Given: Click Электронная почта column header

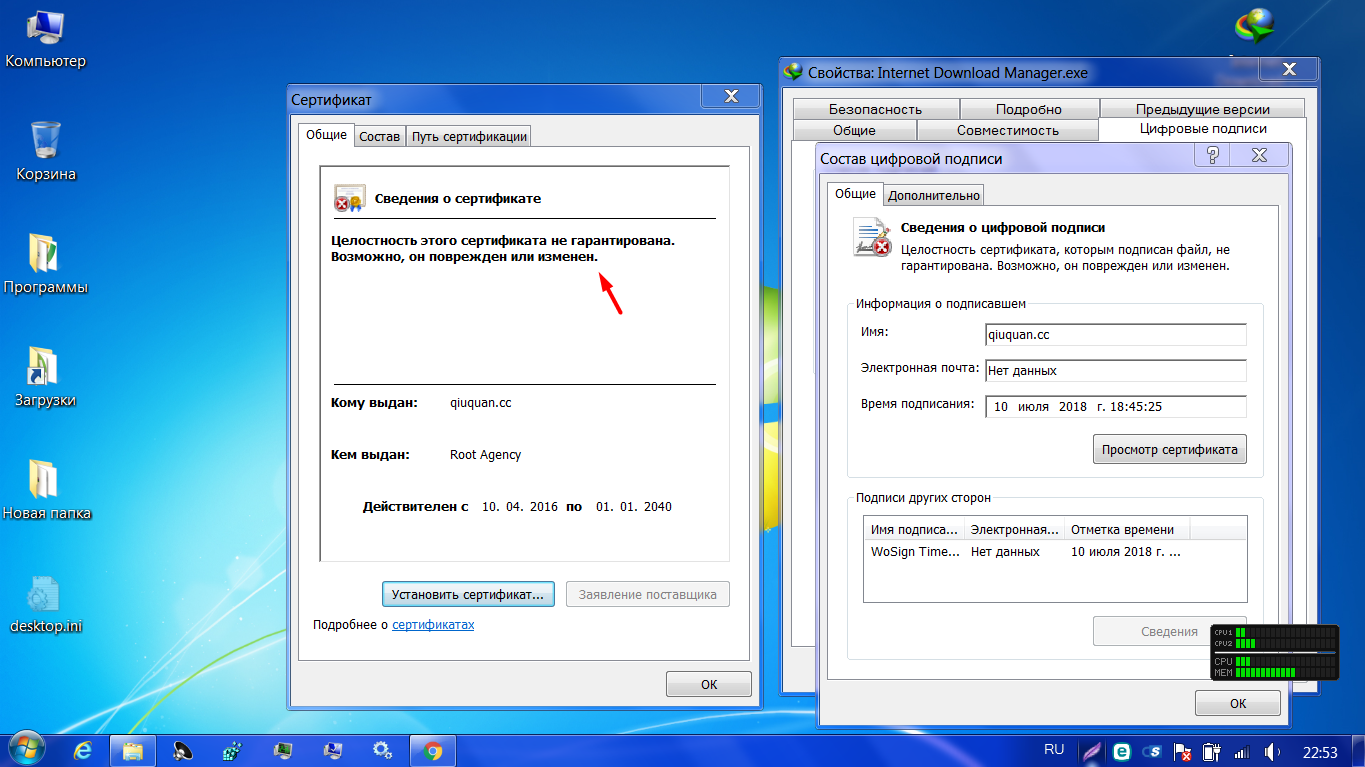Looking at the screenshot, I should point(1014,530).
